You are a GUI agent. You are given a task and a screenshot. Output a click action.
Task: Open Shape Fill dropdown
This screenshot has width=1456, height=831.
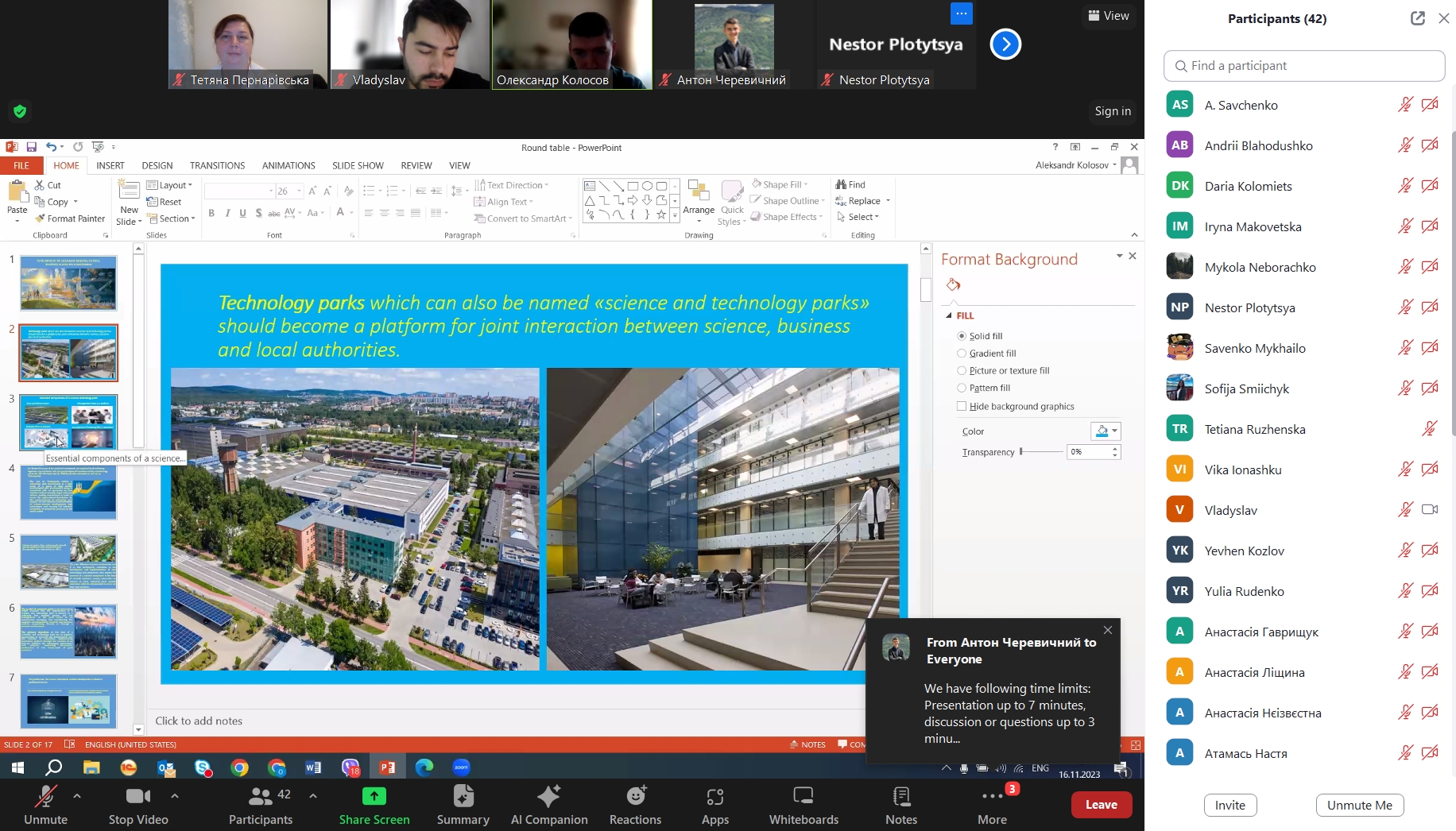[780, 184]
